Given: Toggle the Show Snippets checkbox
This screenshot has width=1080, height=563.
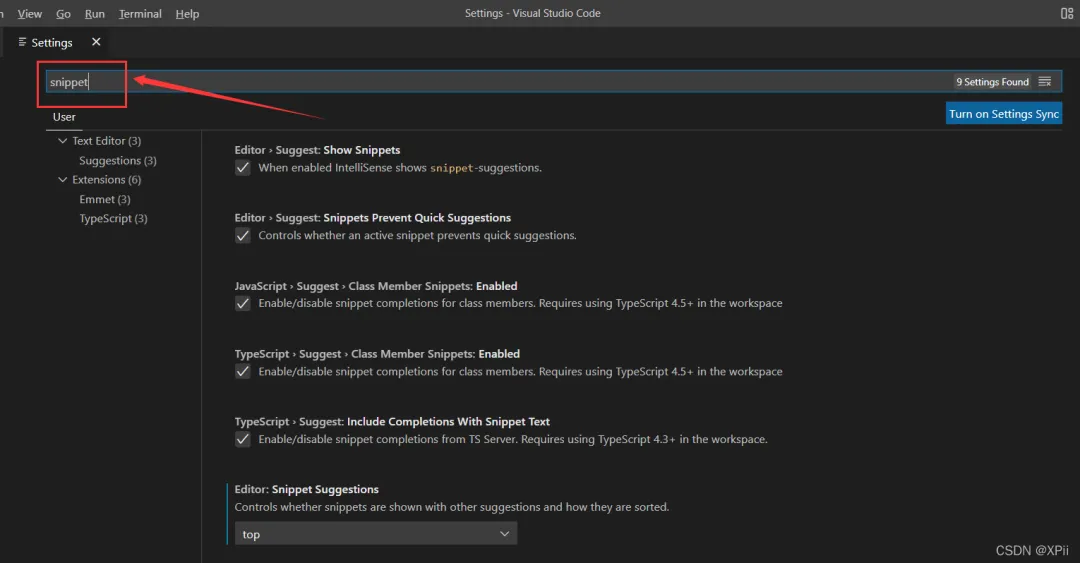Looking at the screenshot, I should [242, 167].
